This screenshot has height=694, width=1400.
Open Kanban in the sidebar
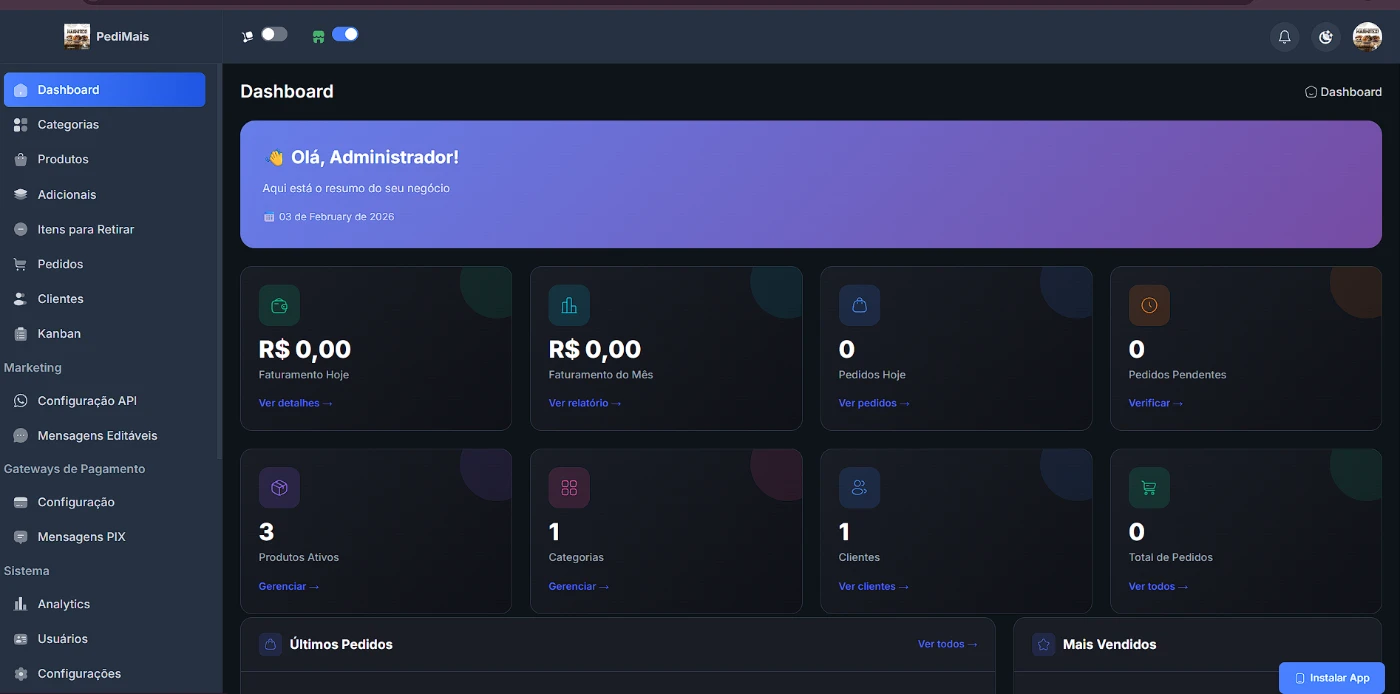(x=59, y=334)
